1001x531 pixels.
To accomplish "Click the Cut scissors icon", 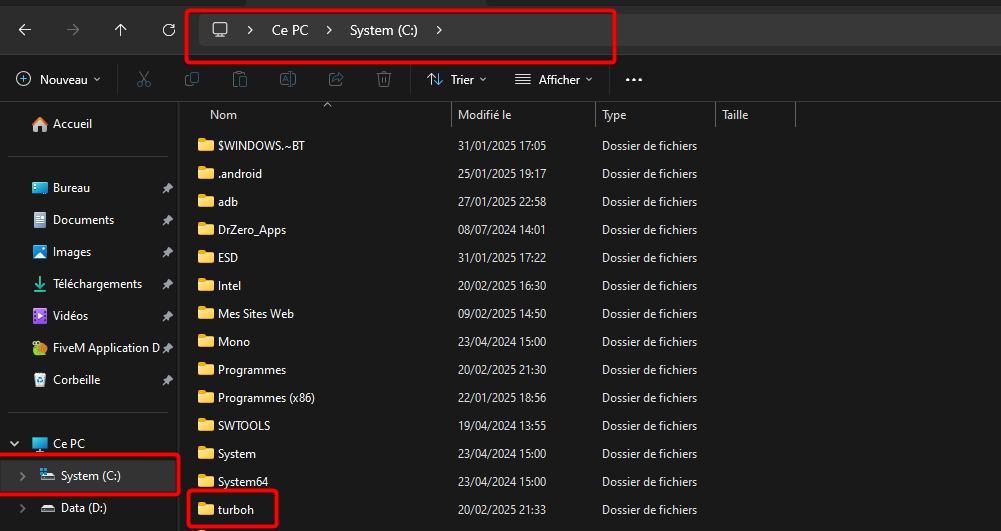I will (x=144, y=79).
